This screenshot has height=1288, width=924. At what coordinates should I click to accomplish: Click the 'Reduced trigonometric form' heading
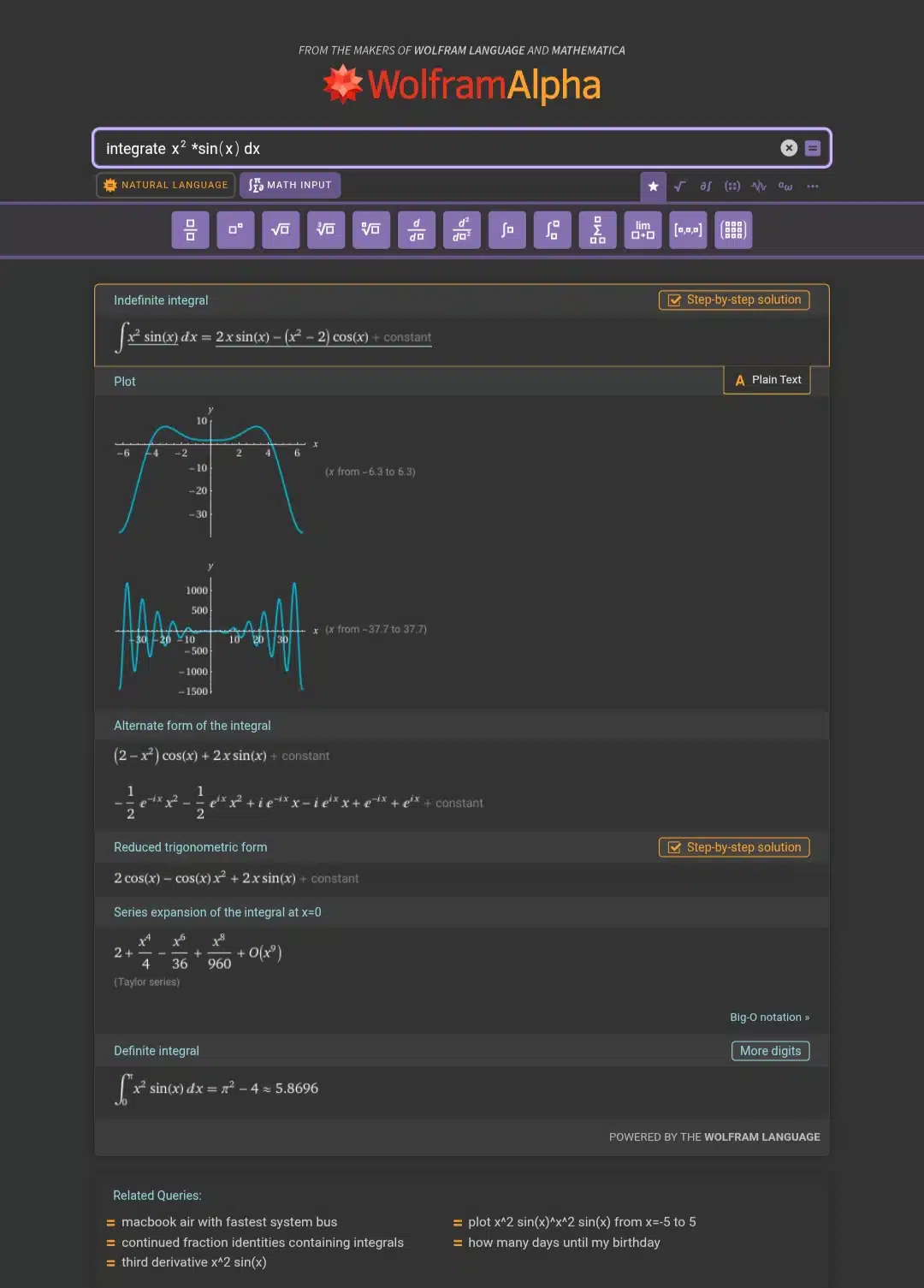coord(191,847)
